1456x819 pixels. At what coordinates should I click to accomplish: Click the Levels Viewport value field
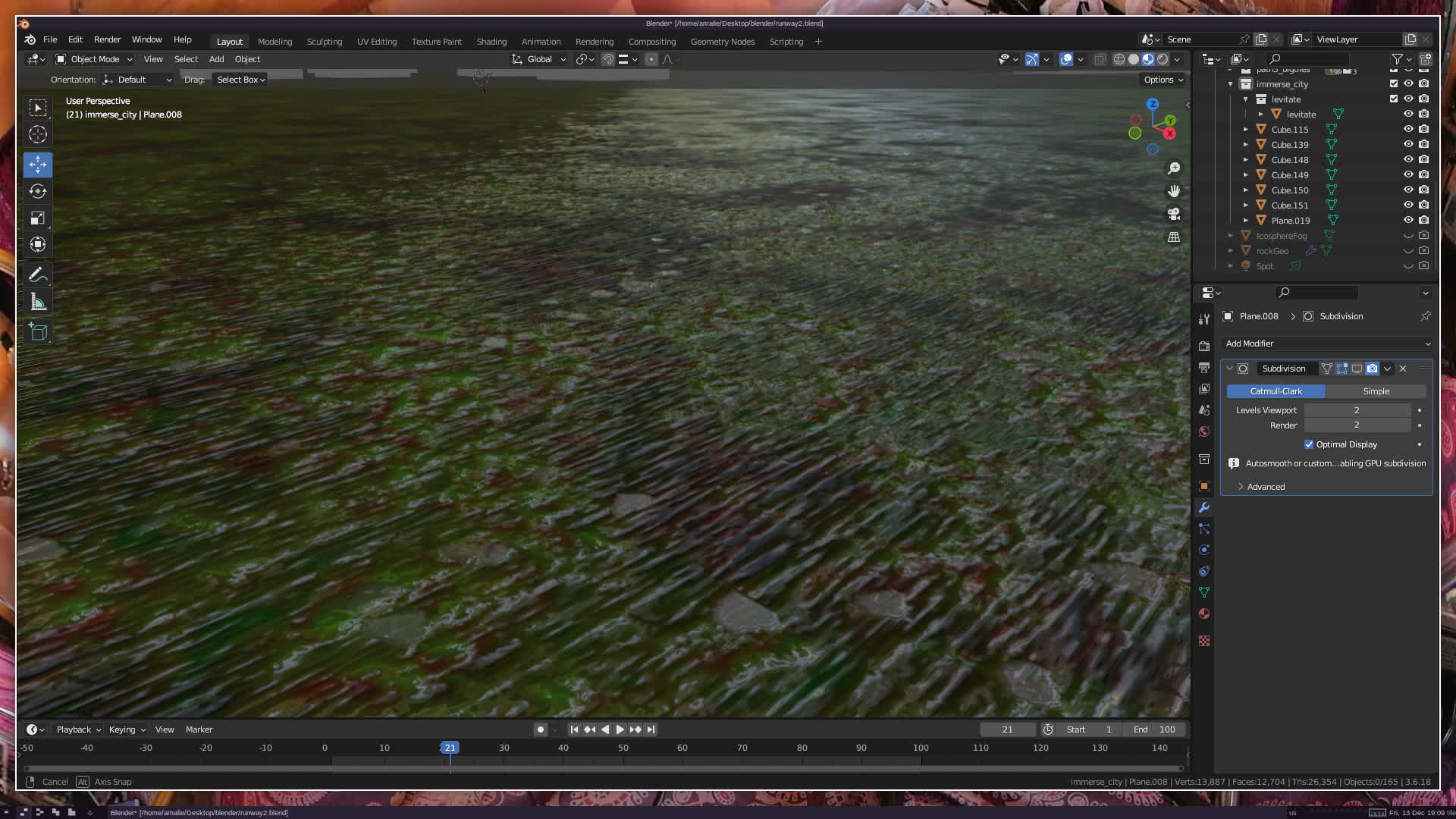click(x=1357, y=410)
